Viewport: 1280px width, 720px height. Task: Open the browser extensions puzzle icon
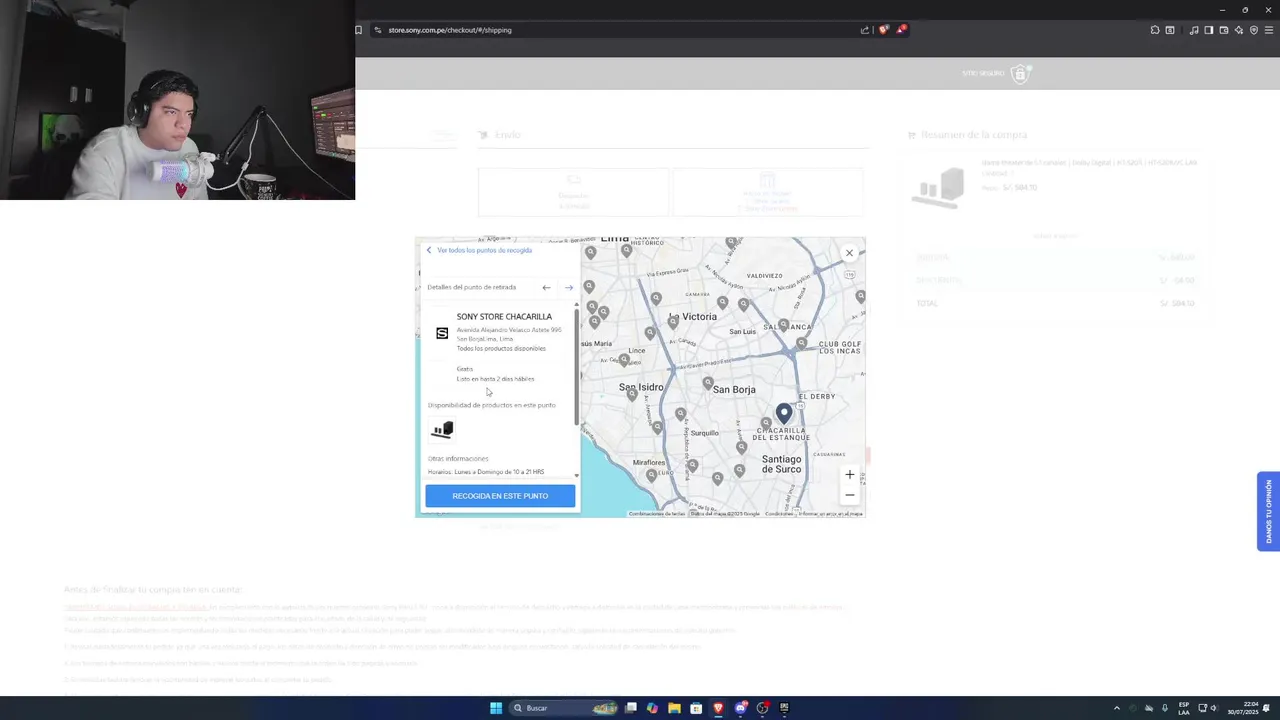(x=1155, y=30)
